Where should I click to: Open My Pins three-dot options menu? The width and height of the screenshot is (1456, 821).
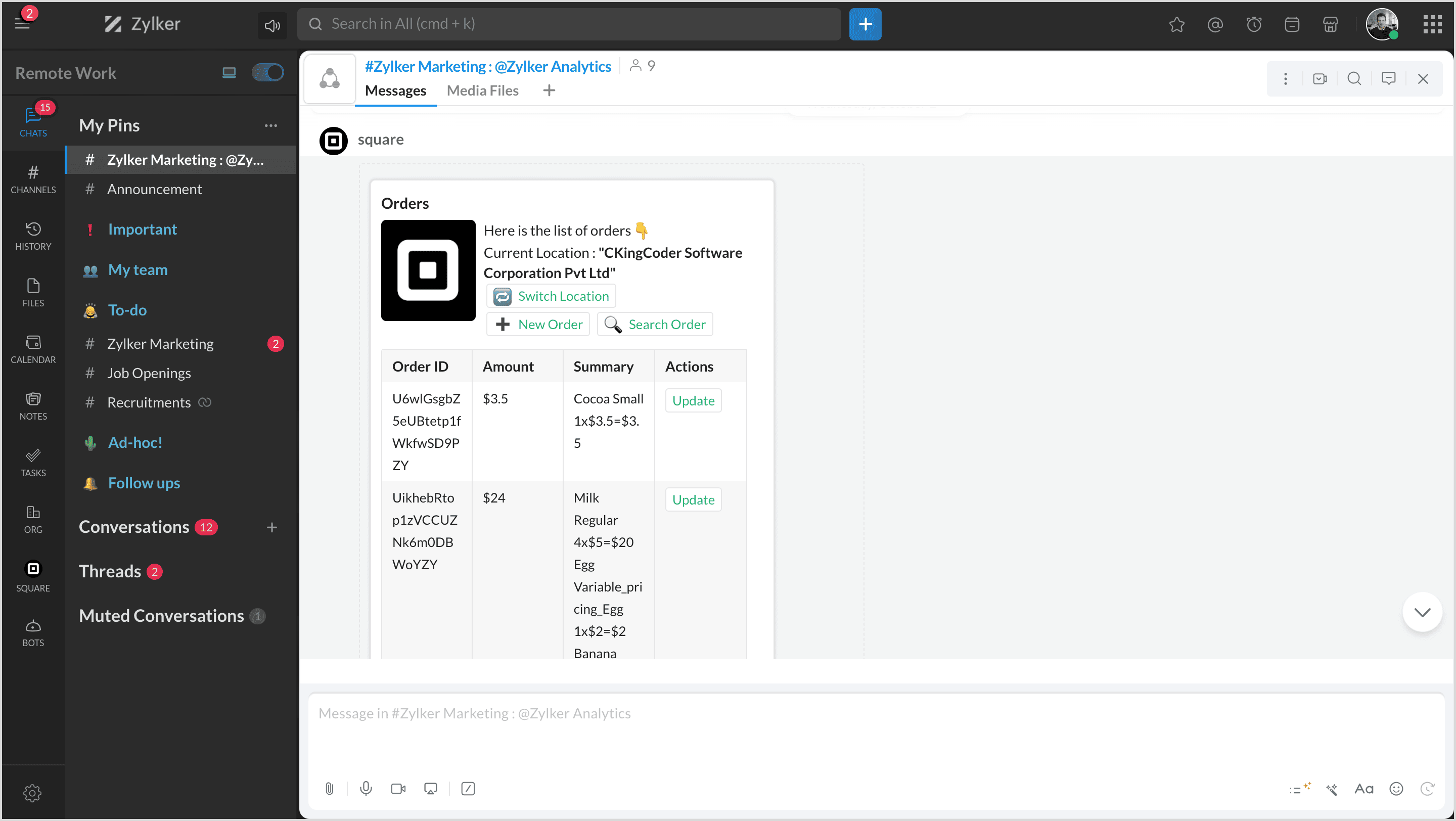[271, 125]
